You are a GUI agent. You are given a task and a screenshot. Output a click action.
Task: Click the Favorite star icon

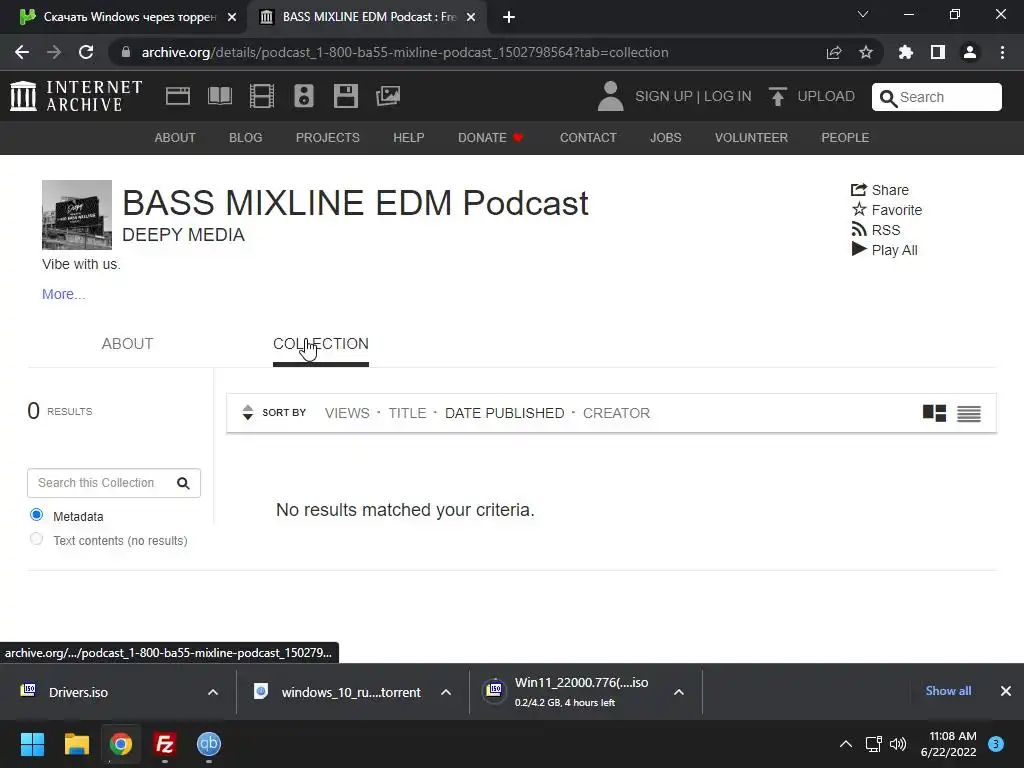point(859,209)
